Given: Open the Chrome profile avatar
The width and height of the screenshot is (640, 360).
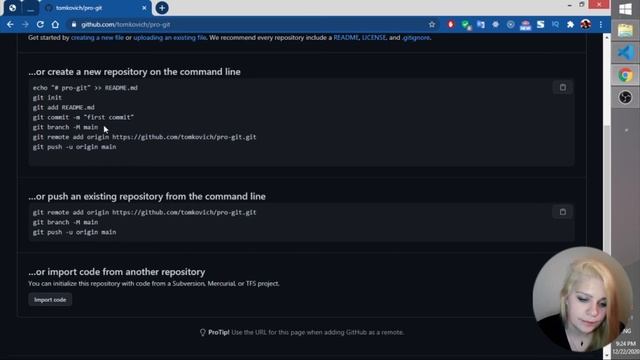Looking at the screenshot, I should point(586,24).
